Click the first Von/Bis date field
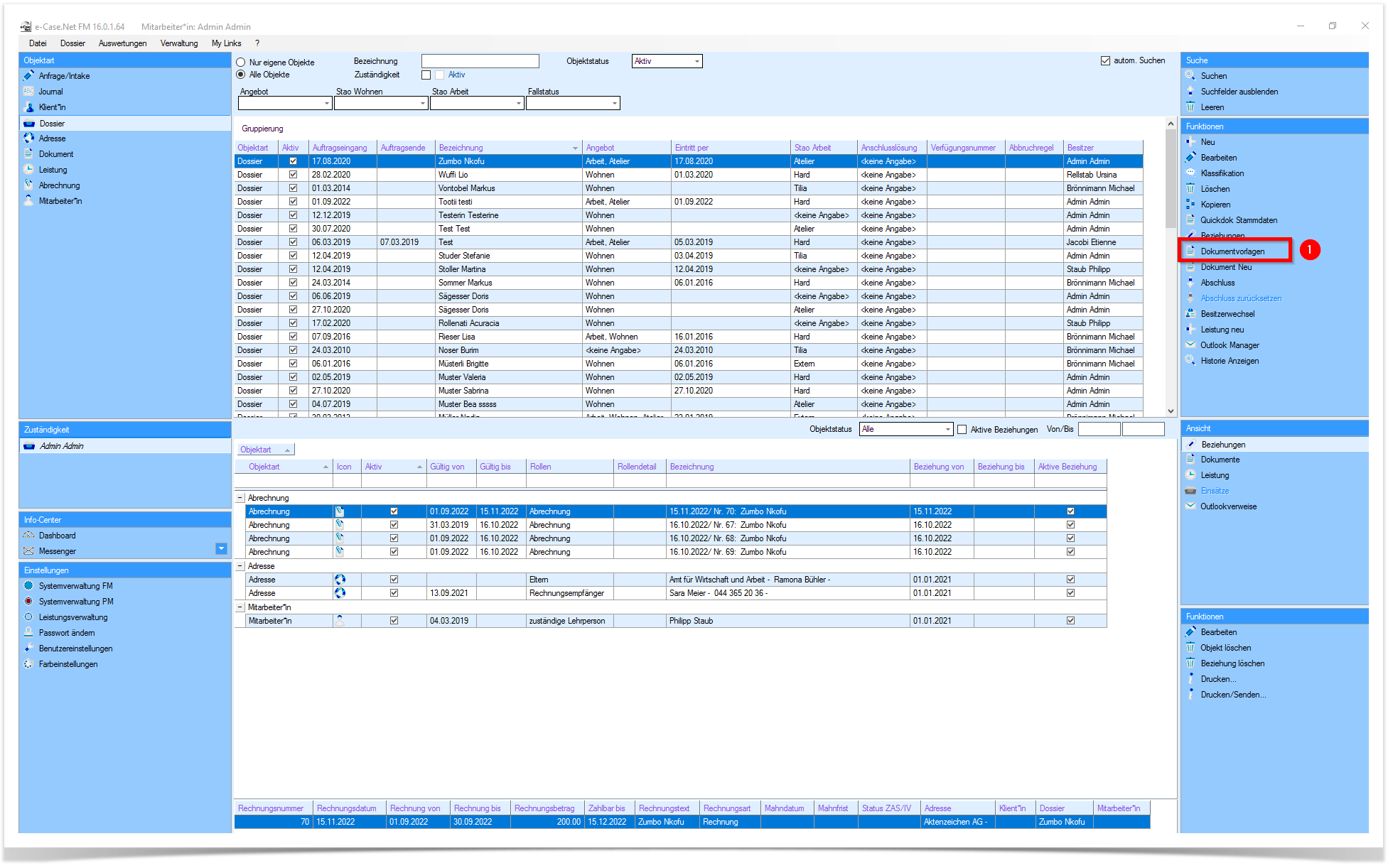Image resolution: width=1393 pixels, height=868 pixels. (x=1099, y=429)
